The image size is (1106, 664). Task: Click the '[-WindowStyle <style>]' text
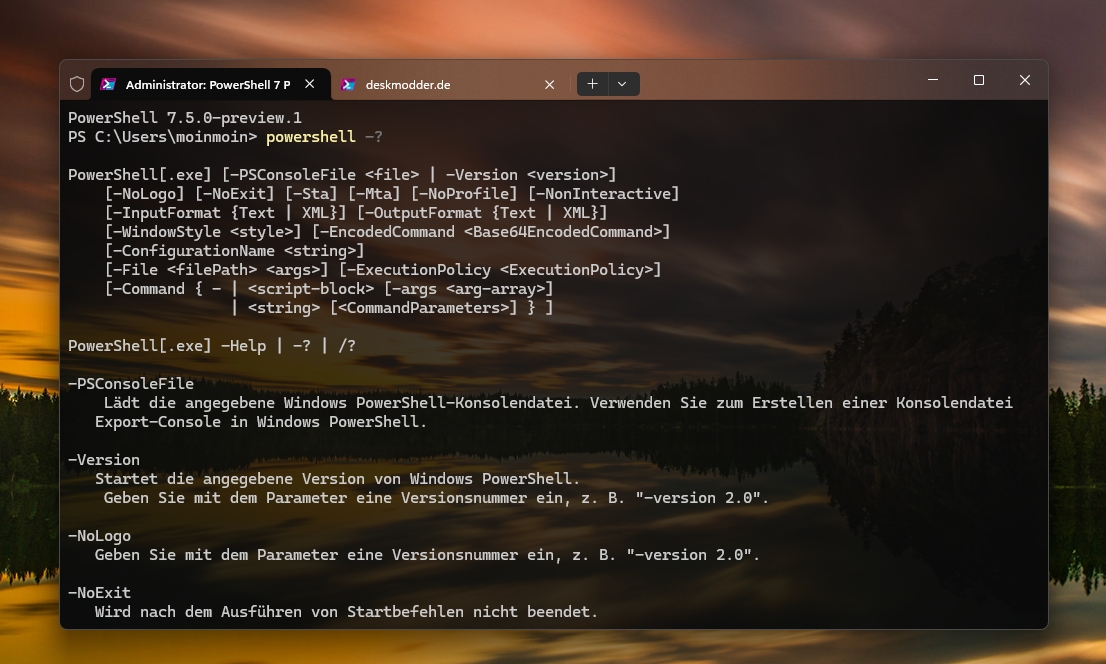point(203,232)
